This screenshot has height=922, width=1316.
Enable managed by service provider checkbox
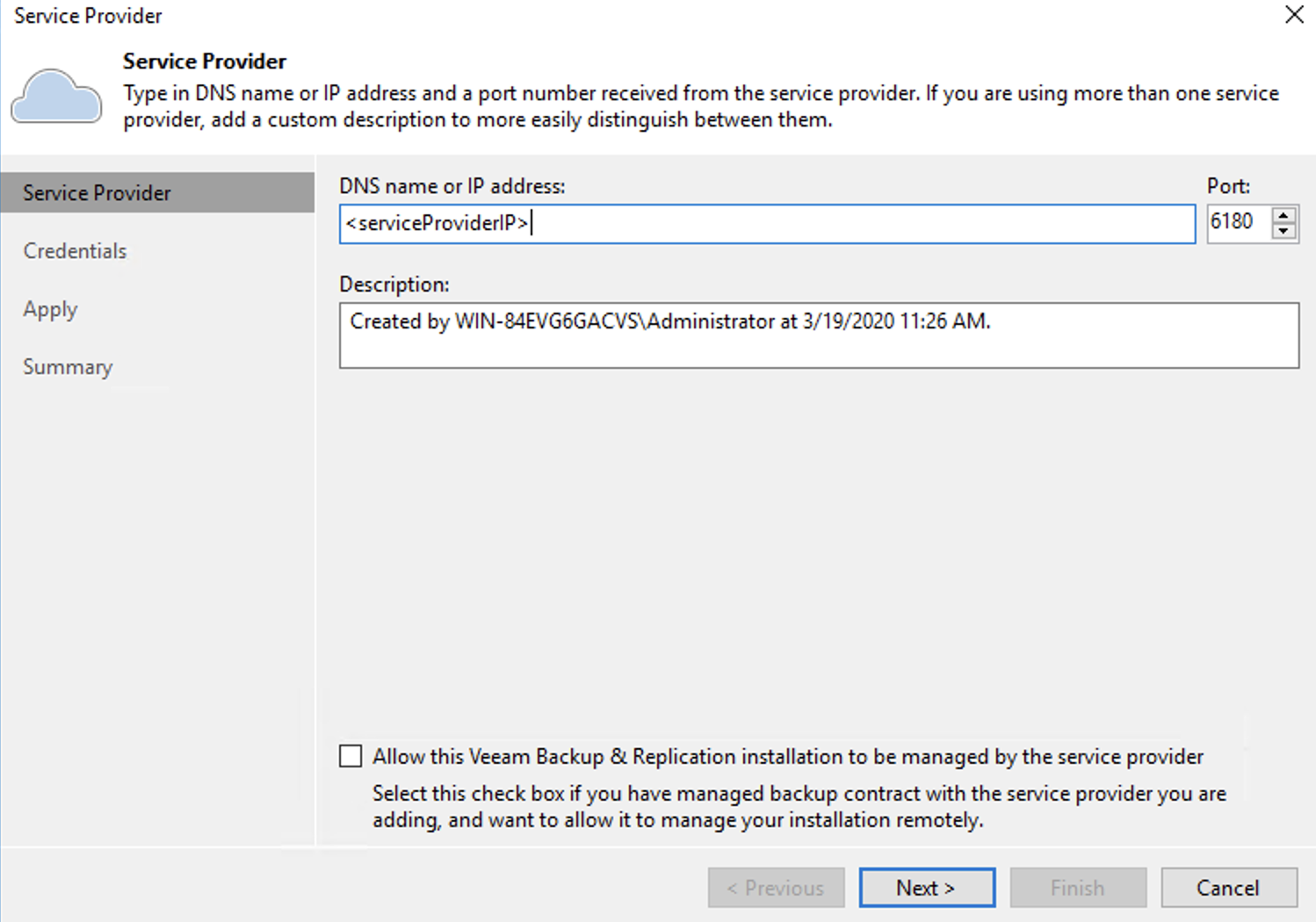click(x=351, y=756)
